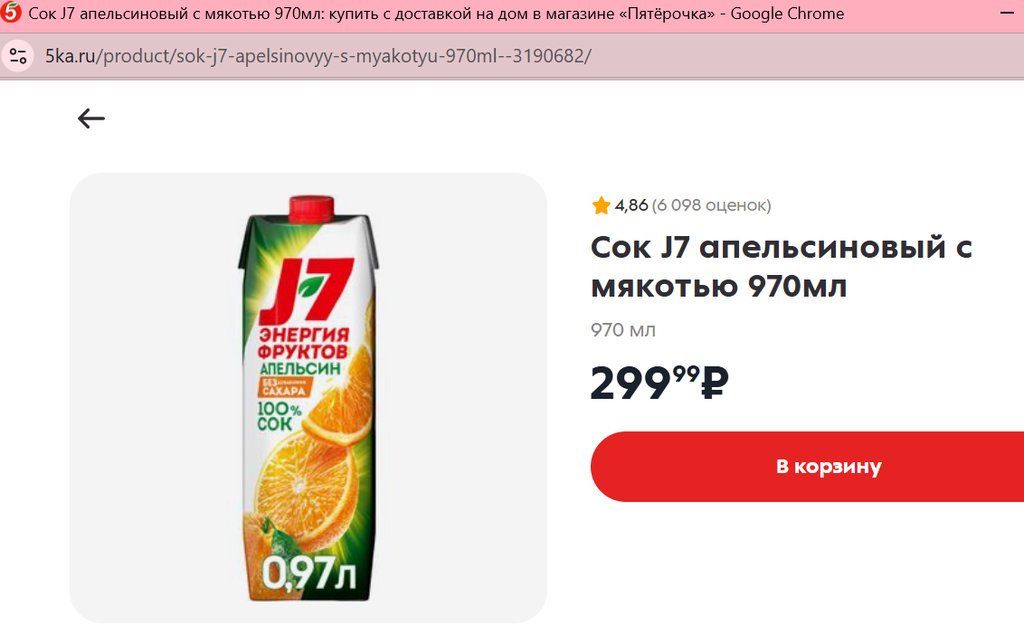Minimize the Chrome window
Viewport: 1024px width, 625px height.
(x=1007, y=13)
